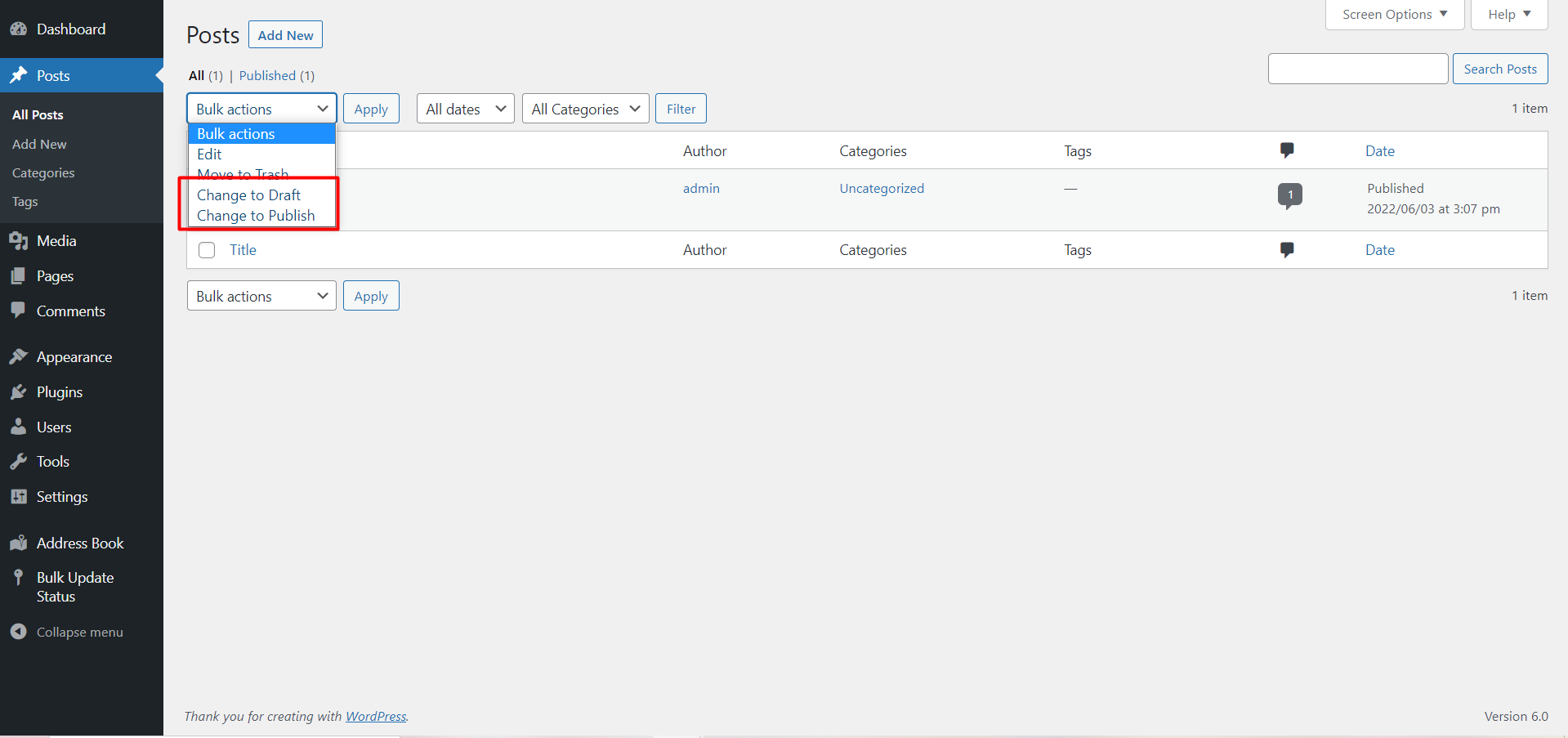
Task: Collapse the menu using arrow icon
Action: pyautogui.click(x=18, y=632)
